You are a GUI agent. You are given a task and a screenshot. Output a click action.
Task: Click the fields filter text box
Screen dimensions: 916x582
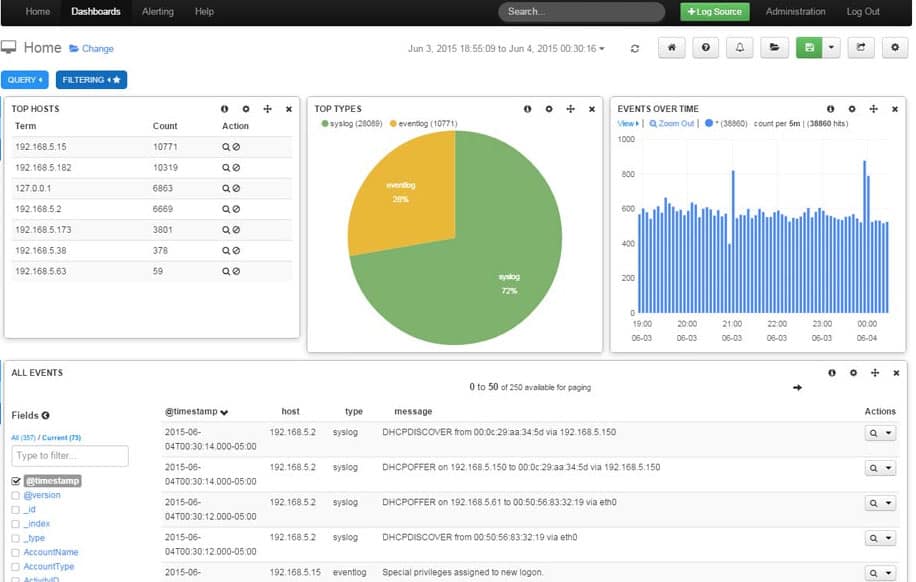[x=70, y=456]
